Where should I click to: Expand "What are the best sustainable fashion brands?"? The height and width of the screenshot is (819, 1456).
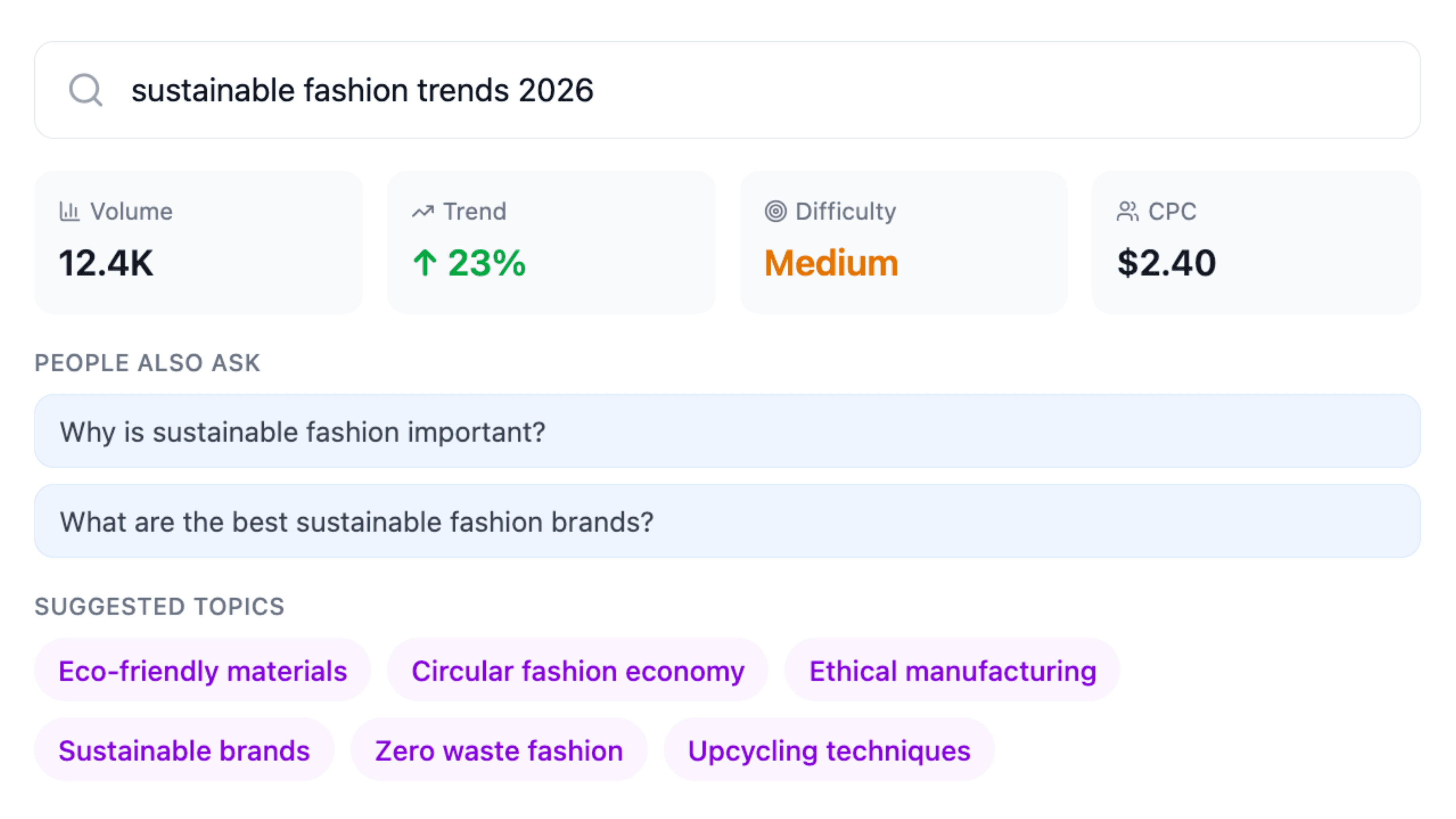[x=727, y=521]
